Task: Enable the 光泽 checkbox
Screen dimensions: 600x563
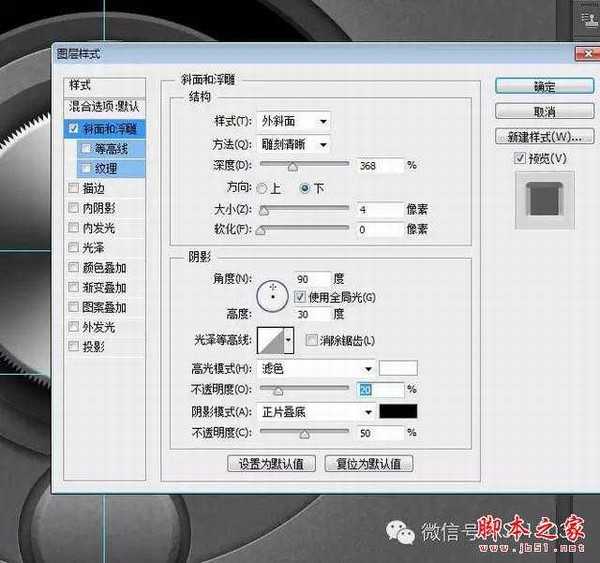Action: point(73,247)
